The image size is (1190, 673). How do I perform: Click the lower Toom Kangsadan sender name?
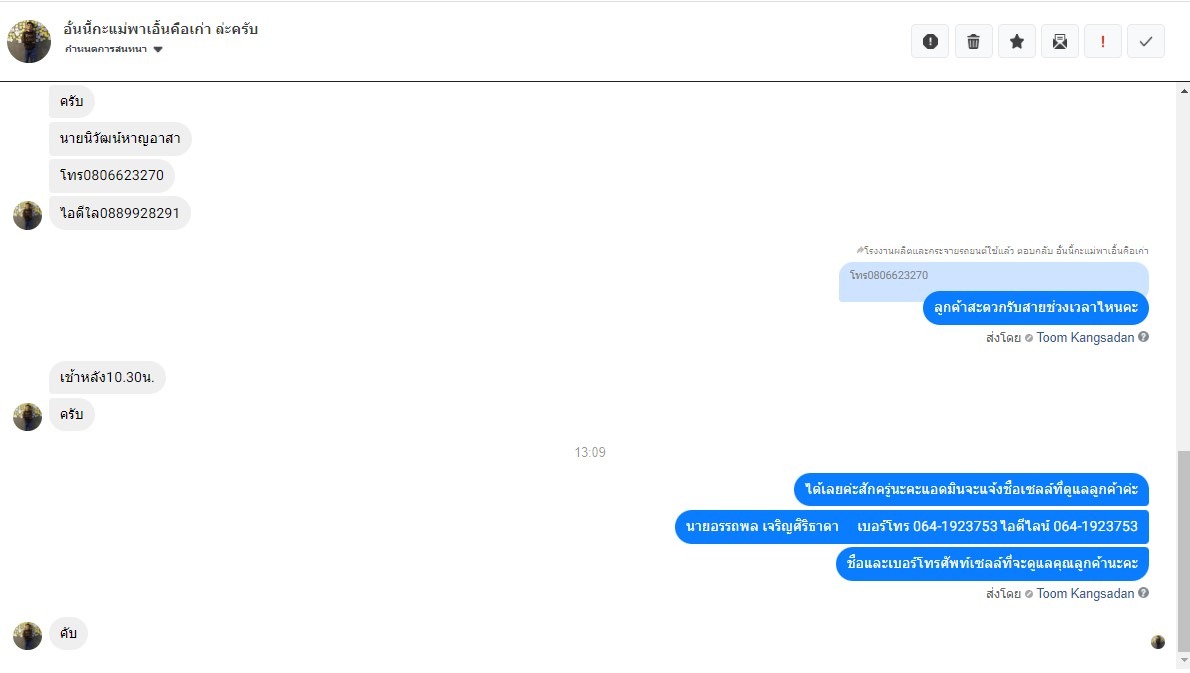(1085, 593)
